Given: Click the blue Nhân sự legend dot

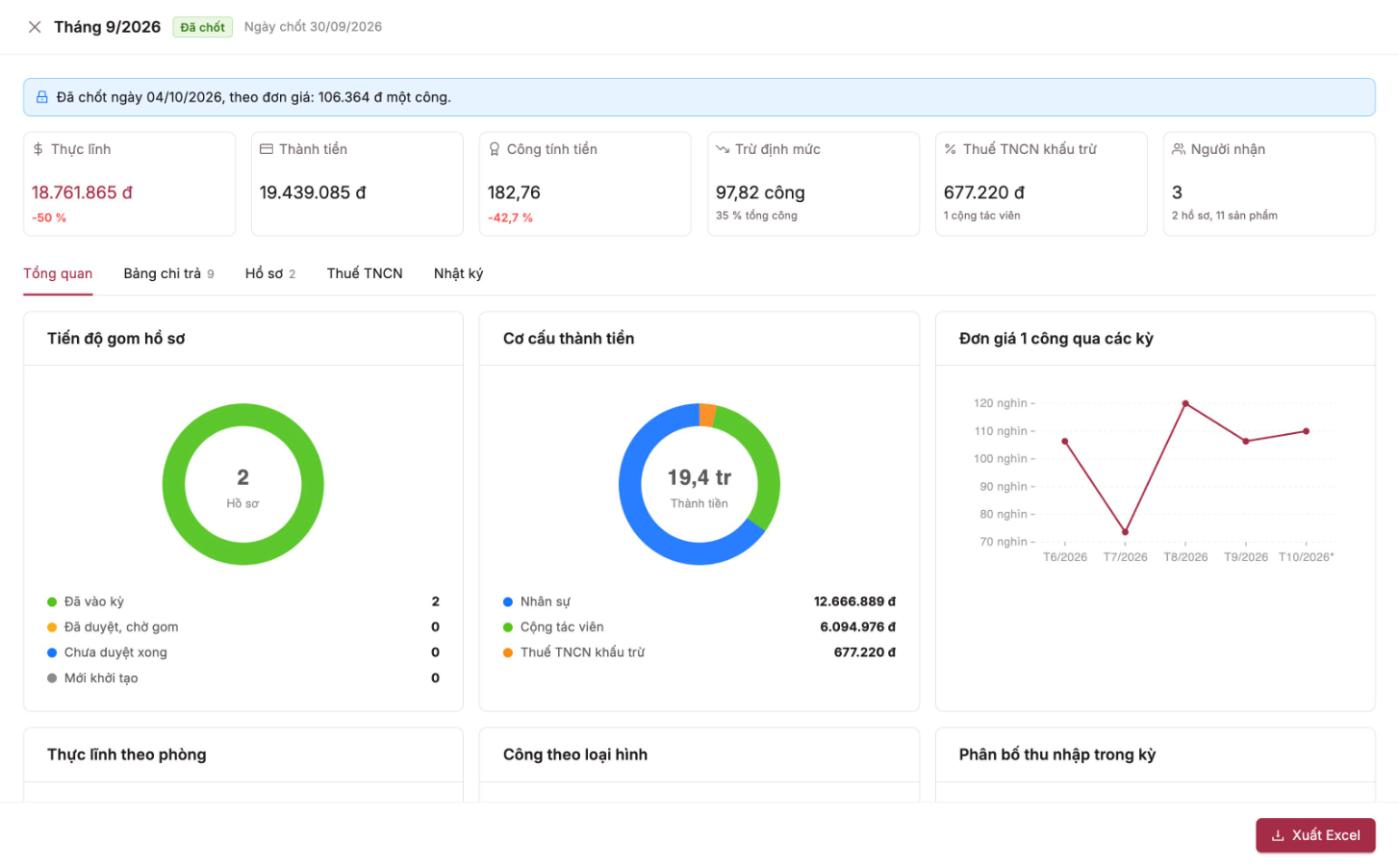Looking at the screenshot, I should (508, 602).
